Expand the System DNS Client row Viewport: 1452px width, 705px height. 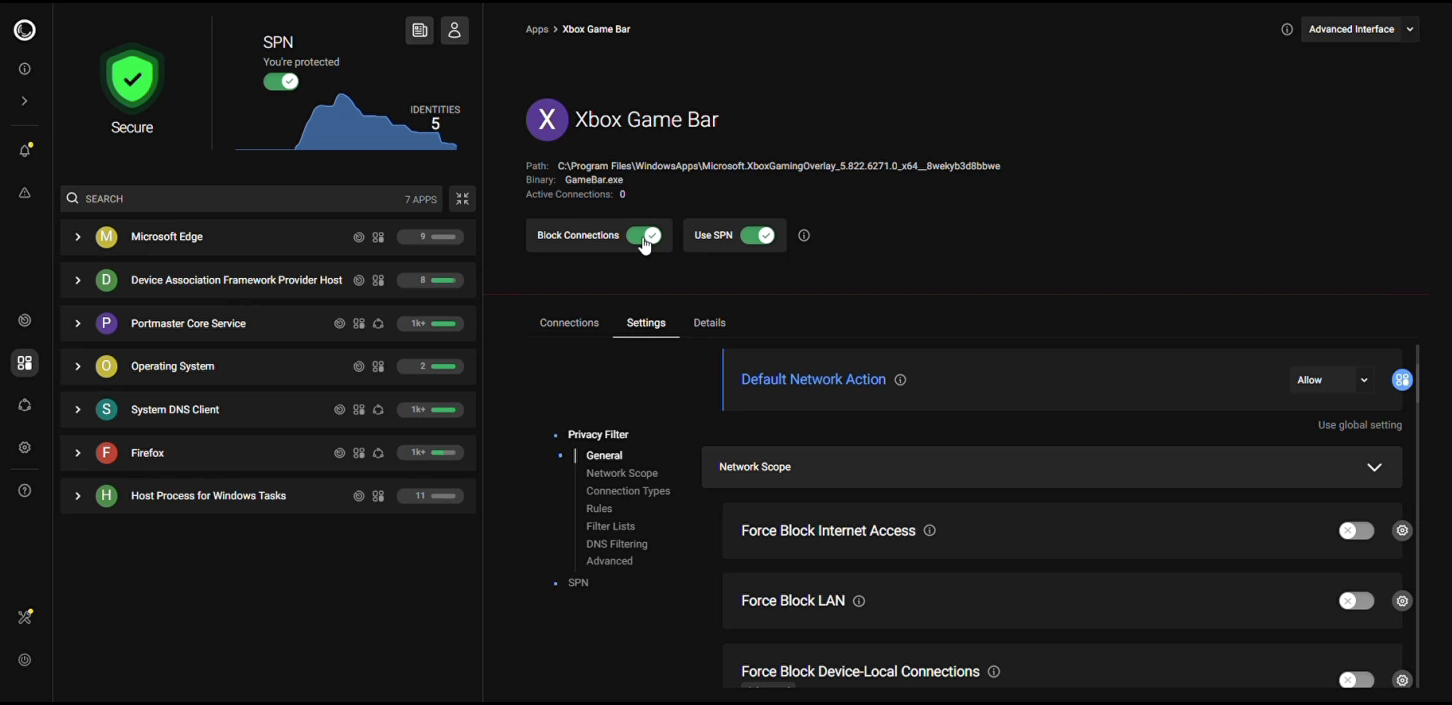pyautogui.click(x=77, y=410)
